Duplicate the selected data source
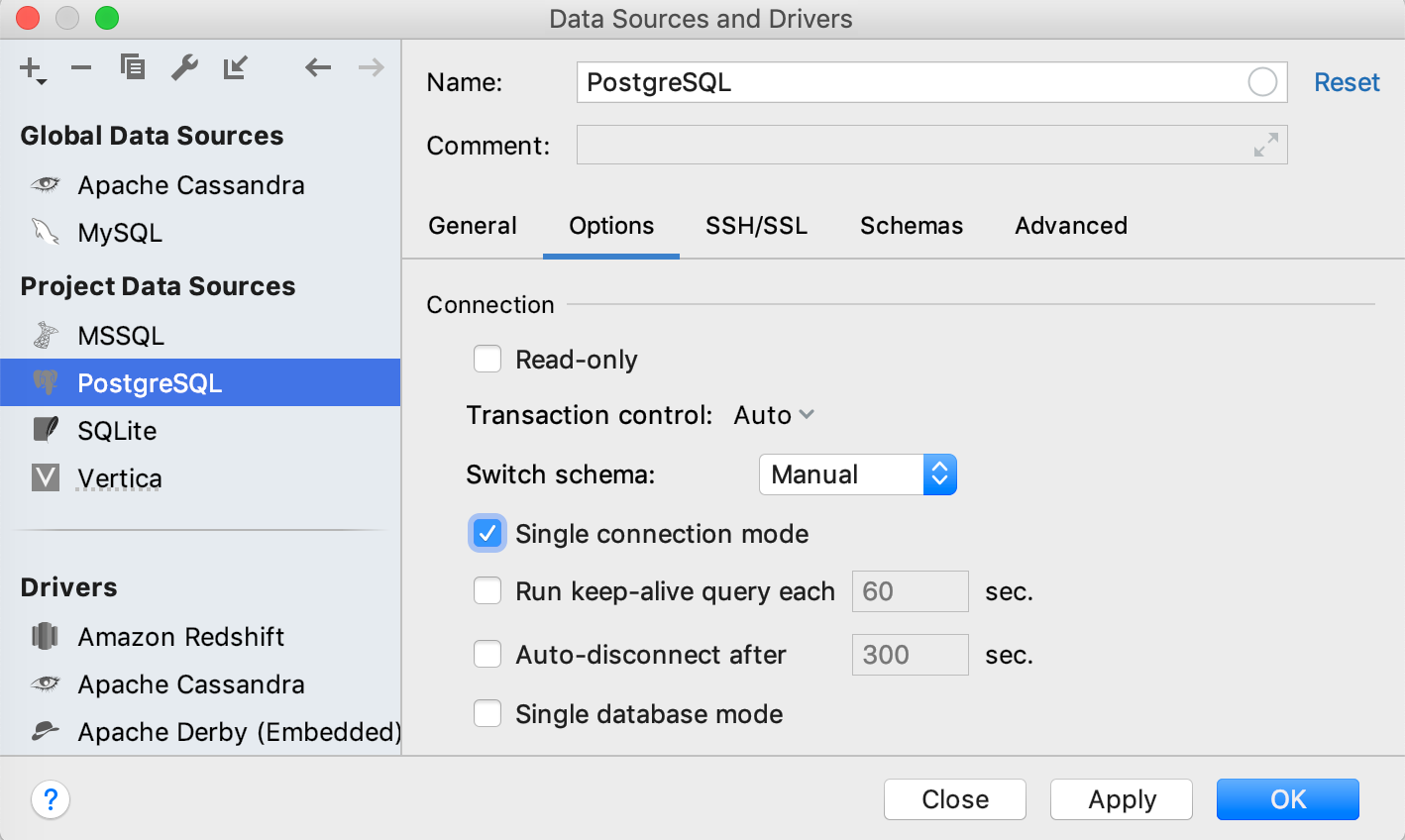Screen dimensions: 1405x840 pyautogui.click(x=133, y=67)
